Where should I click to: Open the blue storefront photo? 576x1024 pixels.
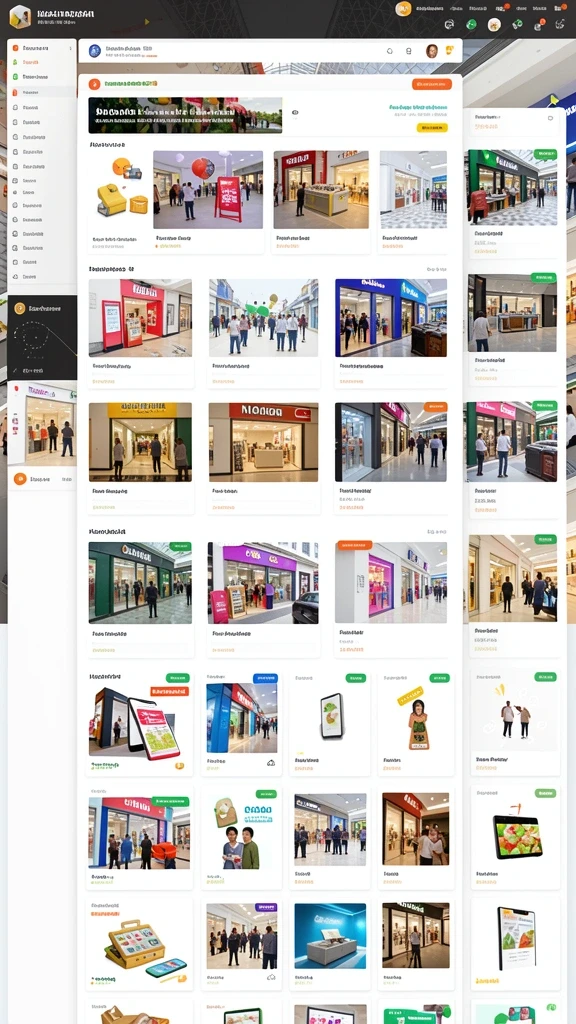(391, 317)
